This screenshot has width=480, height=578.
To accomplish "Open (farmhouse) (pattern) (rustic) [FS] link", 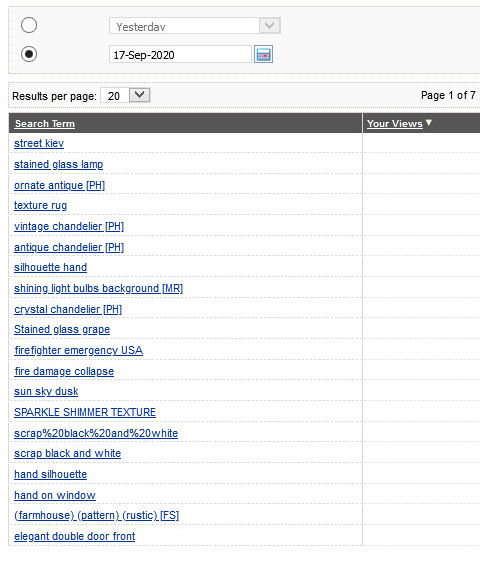I will (97, 515).
